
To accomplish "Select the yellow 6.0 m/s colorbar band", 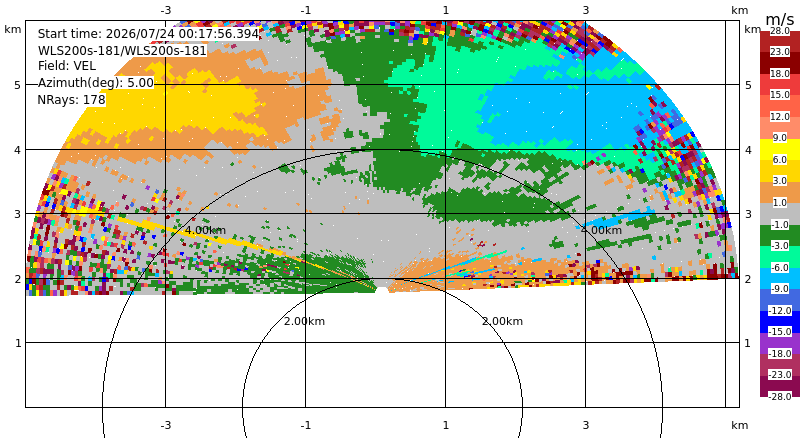I will click(780, 149).
